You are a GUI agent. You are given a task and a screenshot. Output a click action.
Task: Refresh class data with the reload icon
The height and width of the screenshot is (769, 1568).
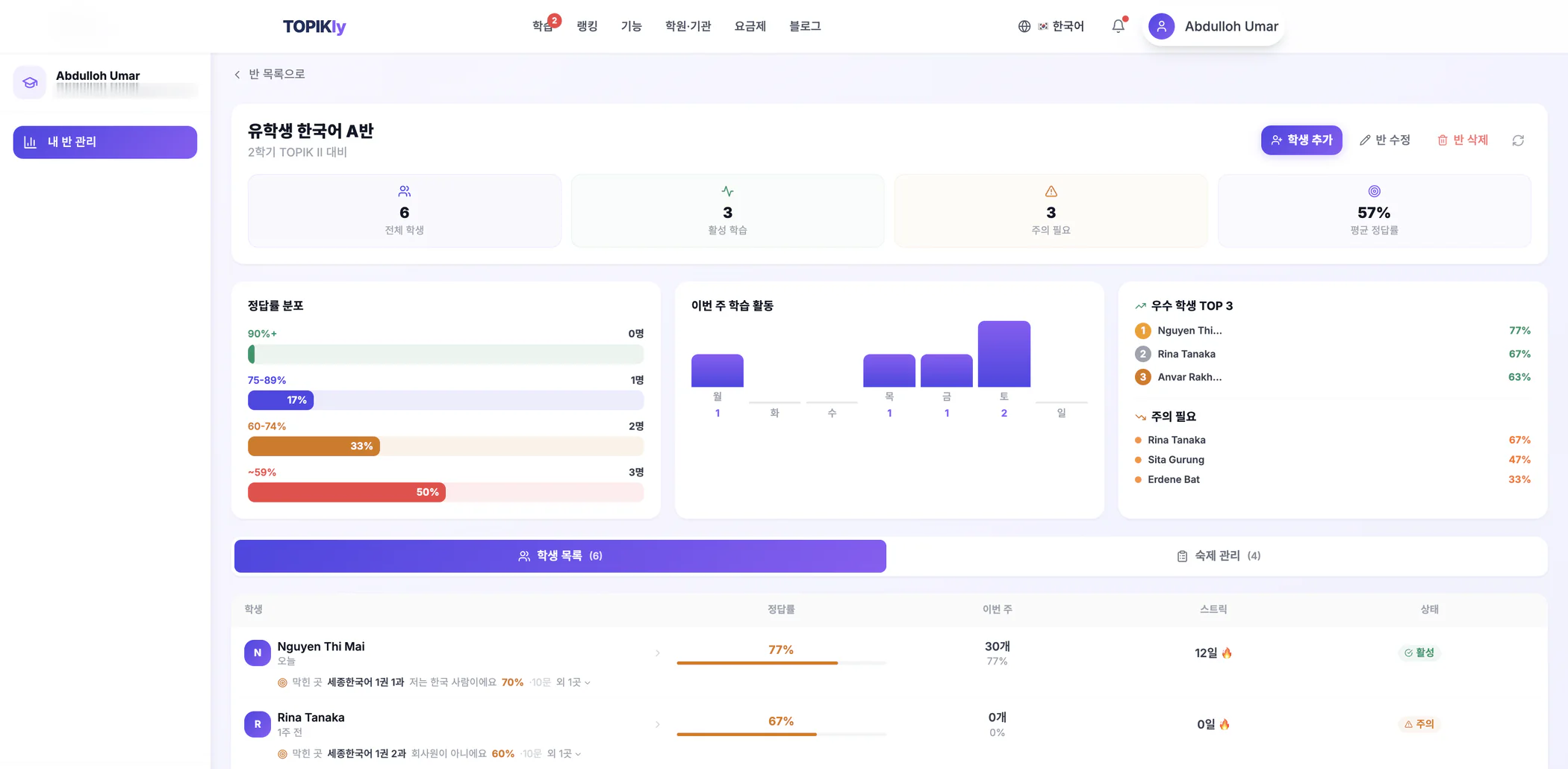pos(1518,140)
